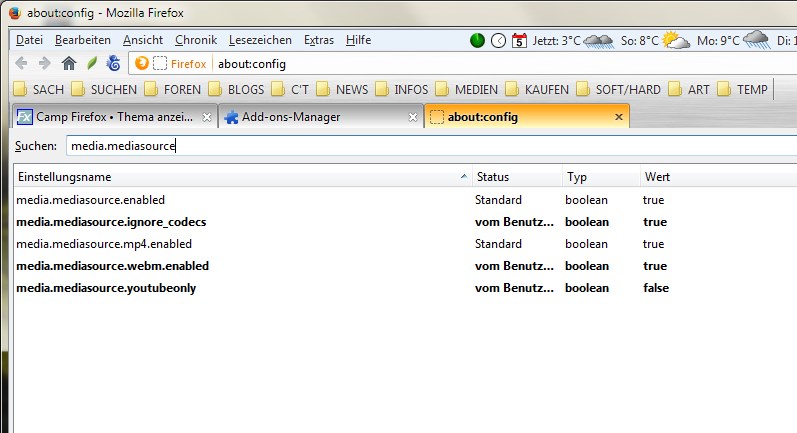The width and height of the screenshot is (797, 433).
Task: Click the Mo: 9°C forecast text
Action: tap(718, 41)
